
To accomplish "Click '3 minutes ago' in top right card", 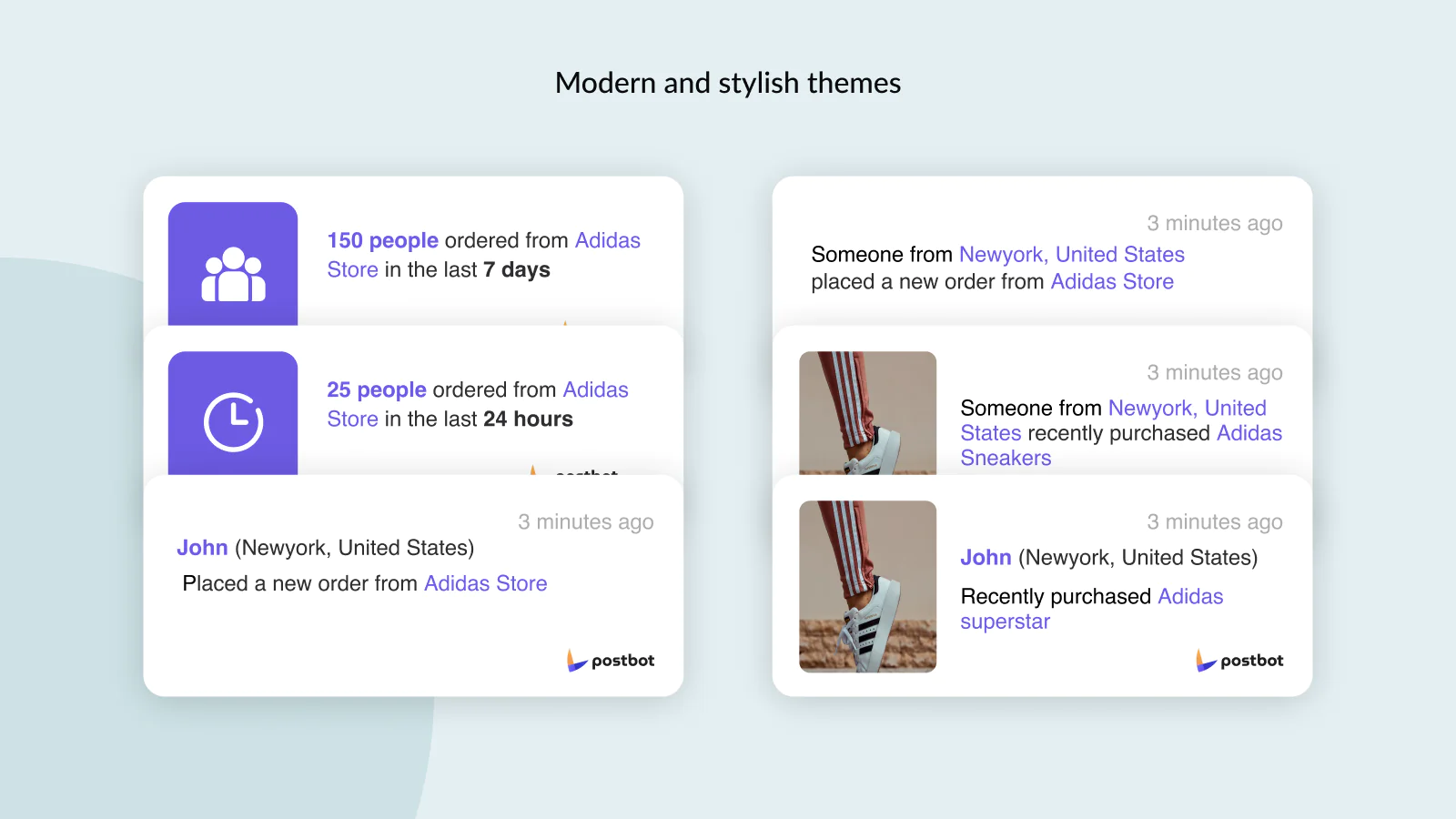I will pos(1215,223).
